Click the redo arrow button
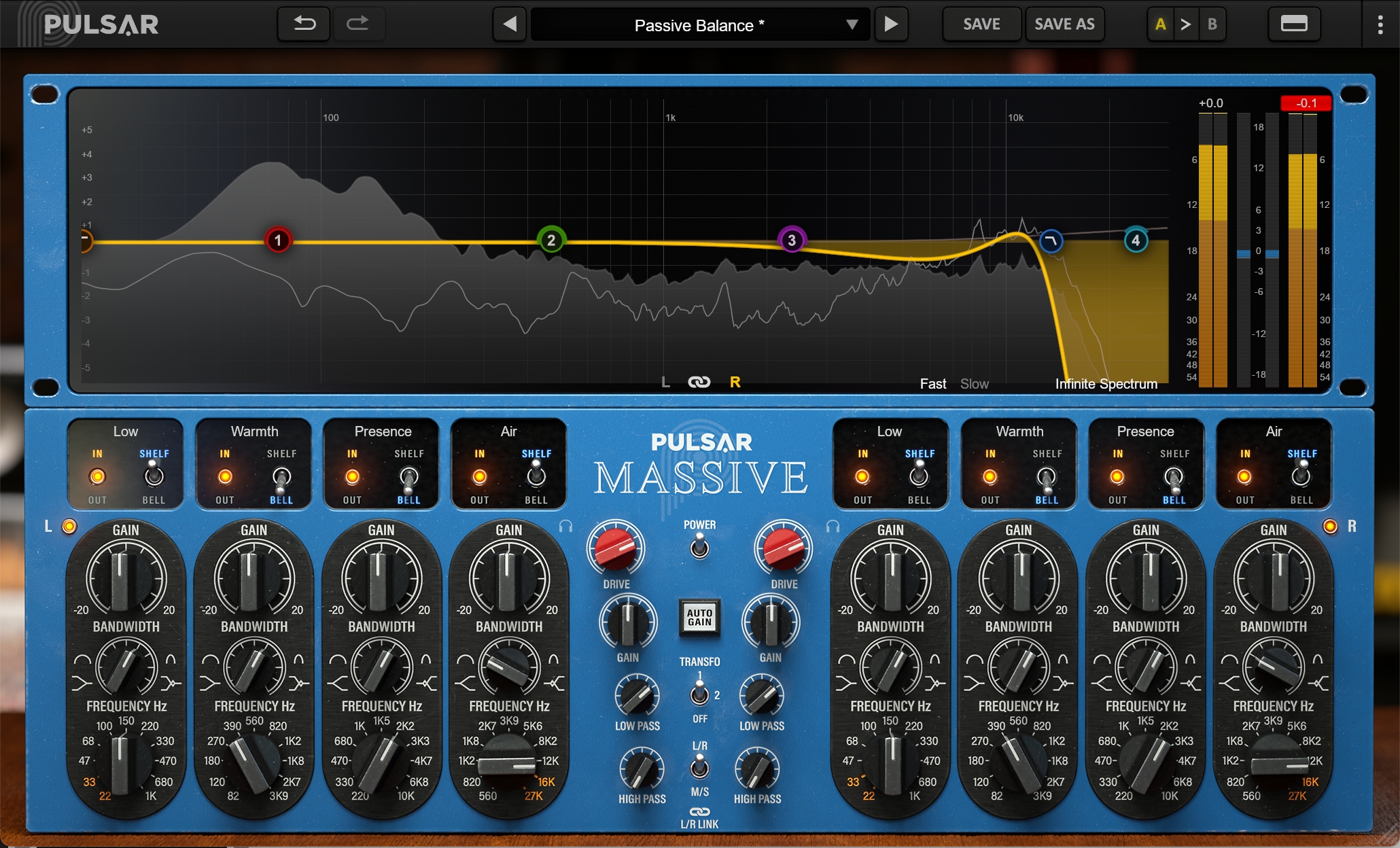 tap(357, 24)
